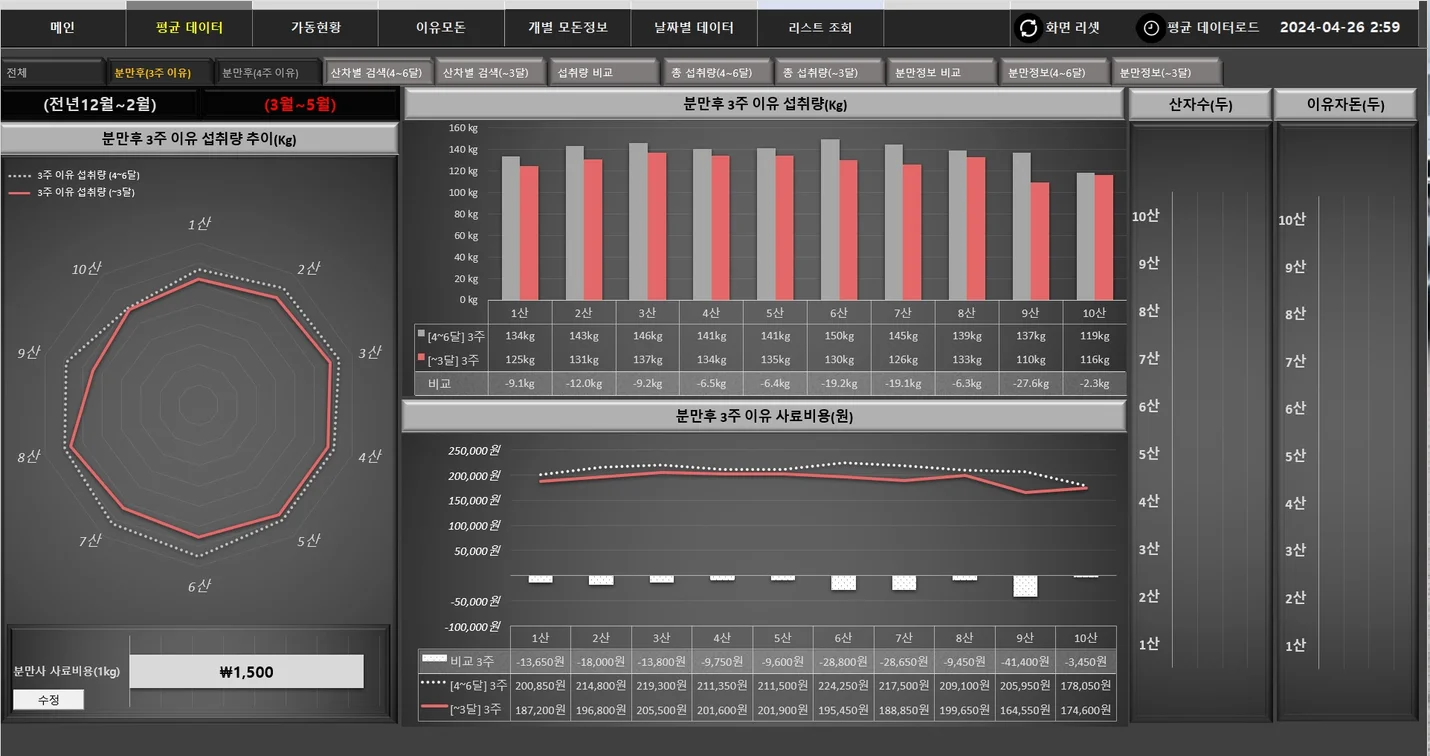Click the 총 섭취량(~3달) button
The height and width of the screenshot is (756, 1430).
[829, 72]
